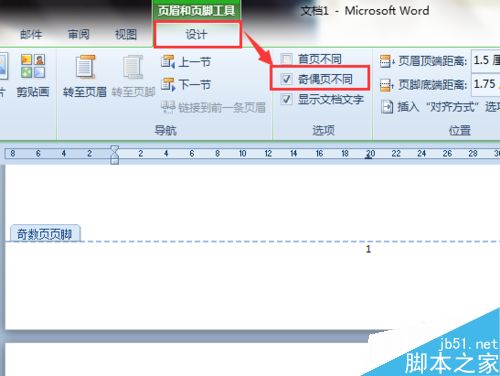Click the 文档1 - Microsoft Word title
The image size is (500, 376).
pos(365,11)
